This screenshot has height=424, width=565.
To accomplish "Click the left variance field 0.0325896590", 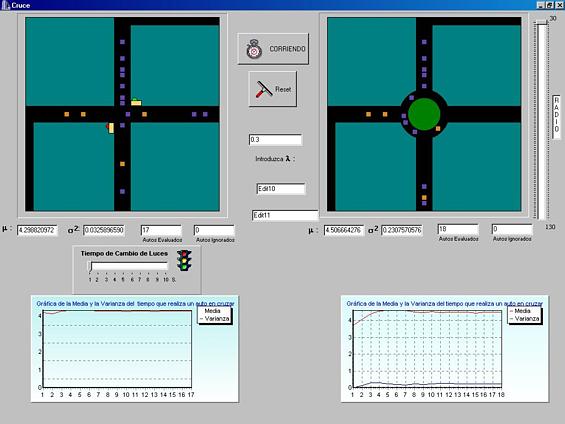I will click(x=104, y=230).
